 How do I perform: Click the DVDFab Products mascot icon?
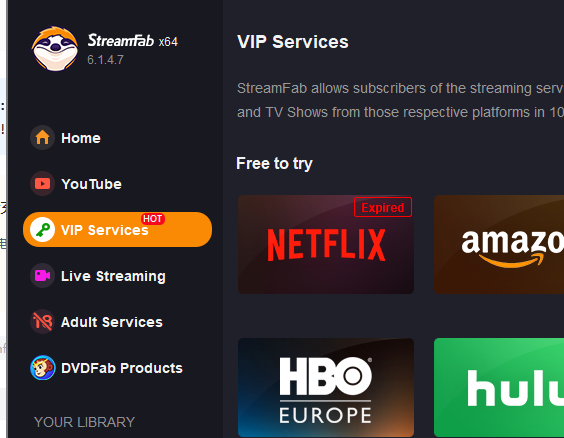[42, 368]
